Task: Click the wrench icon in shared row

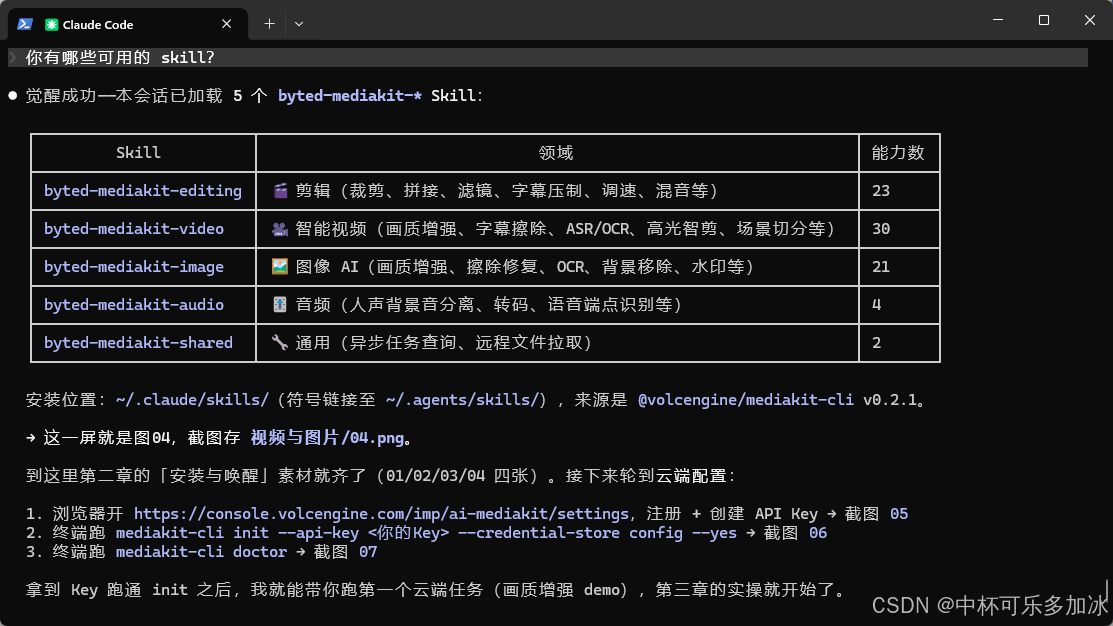Action: point(280,343)
